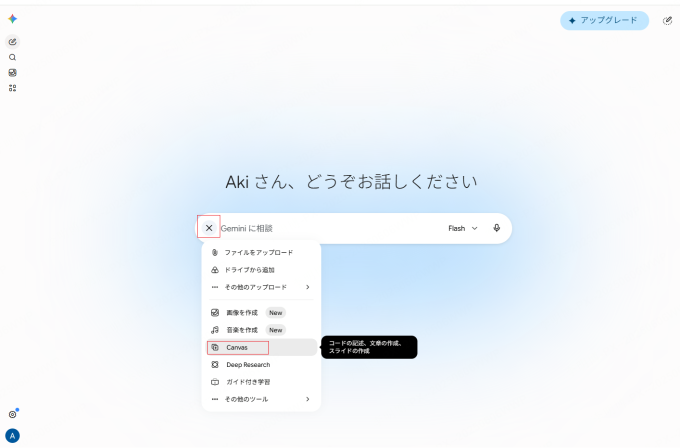This screenshot has height=448, width=680.
Task: Choose Deep Research from the menu
Action: click(261, 365)
